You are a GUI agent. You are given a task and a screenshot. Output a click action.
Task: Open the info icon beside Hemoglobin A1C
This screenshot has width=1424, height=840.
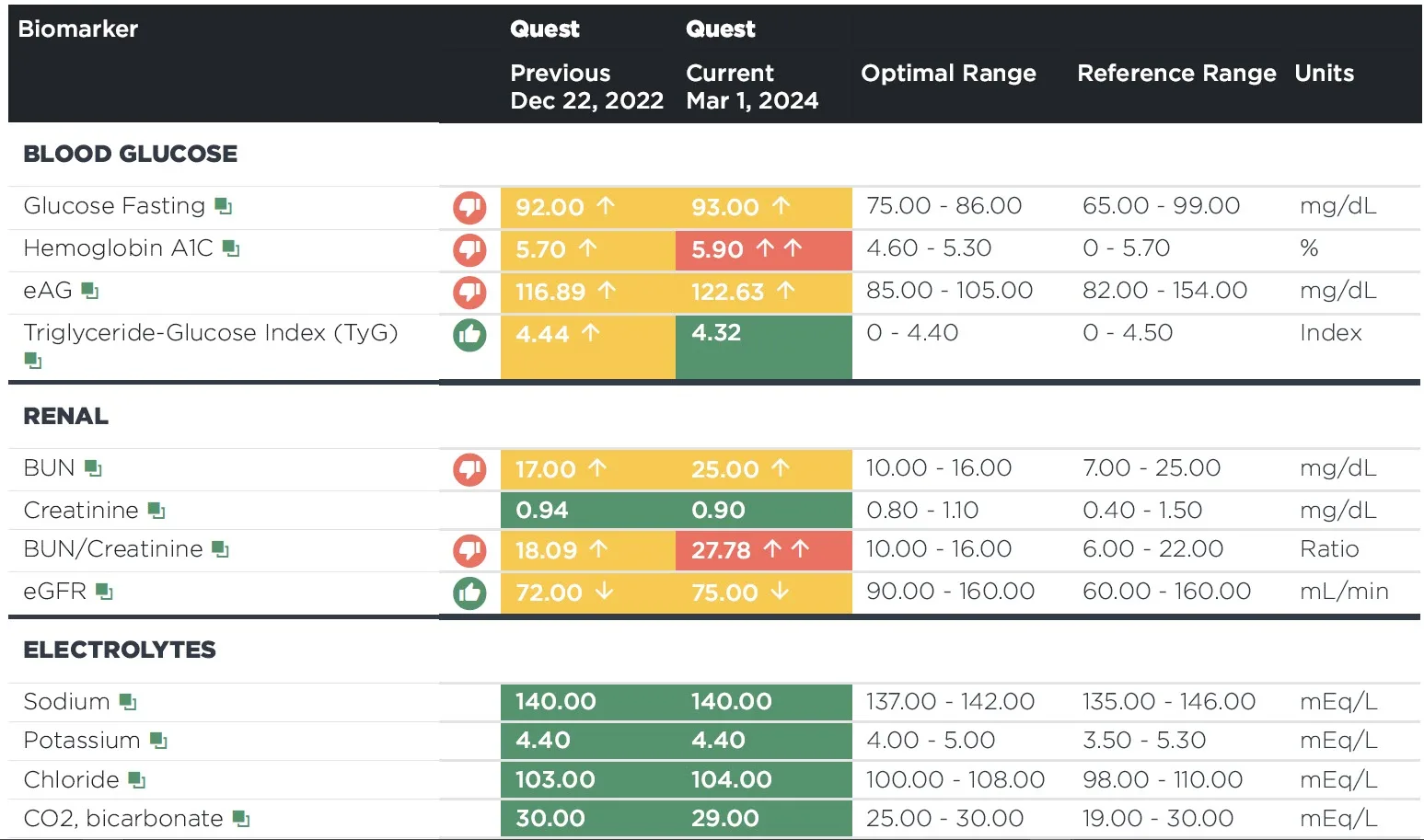[x=231, y=248]
